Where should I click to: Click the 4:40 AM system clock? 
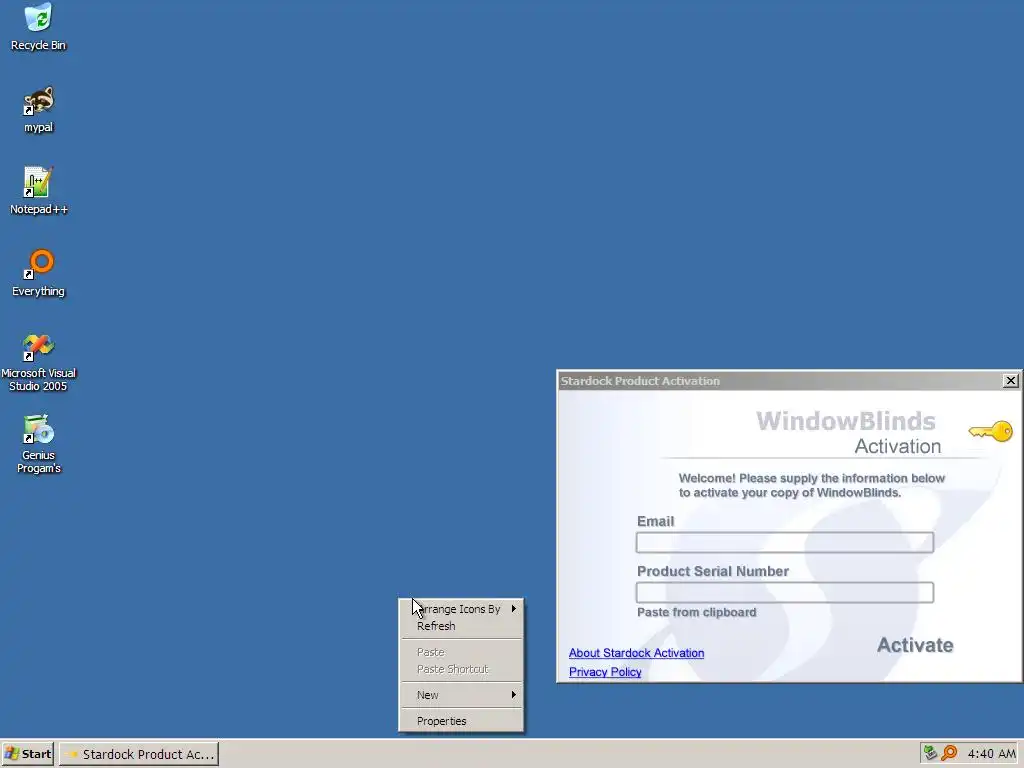pyautogui.click(x=991, y=754)
